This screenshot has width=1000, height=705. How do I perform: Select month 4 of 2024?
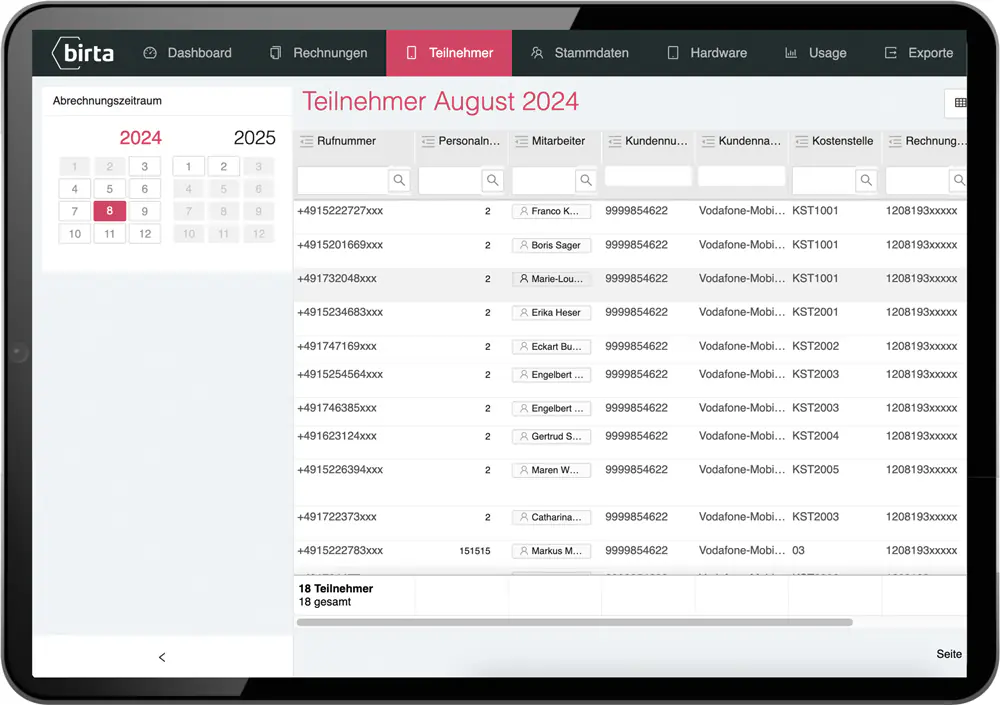[x=75, y=189]
